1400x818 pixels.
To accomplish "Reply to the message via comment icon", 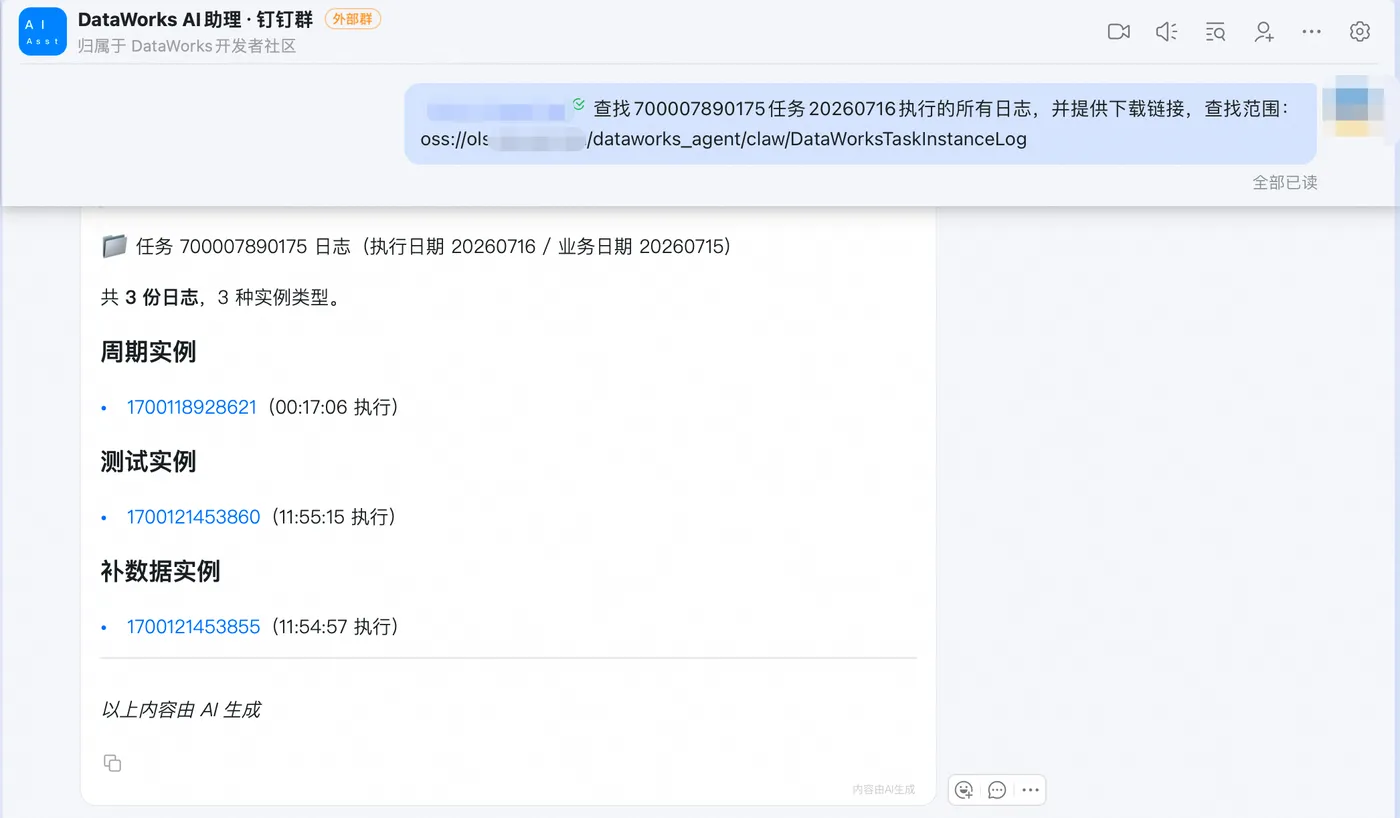I will 997,790.
